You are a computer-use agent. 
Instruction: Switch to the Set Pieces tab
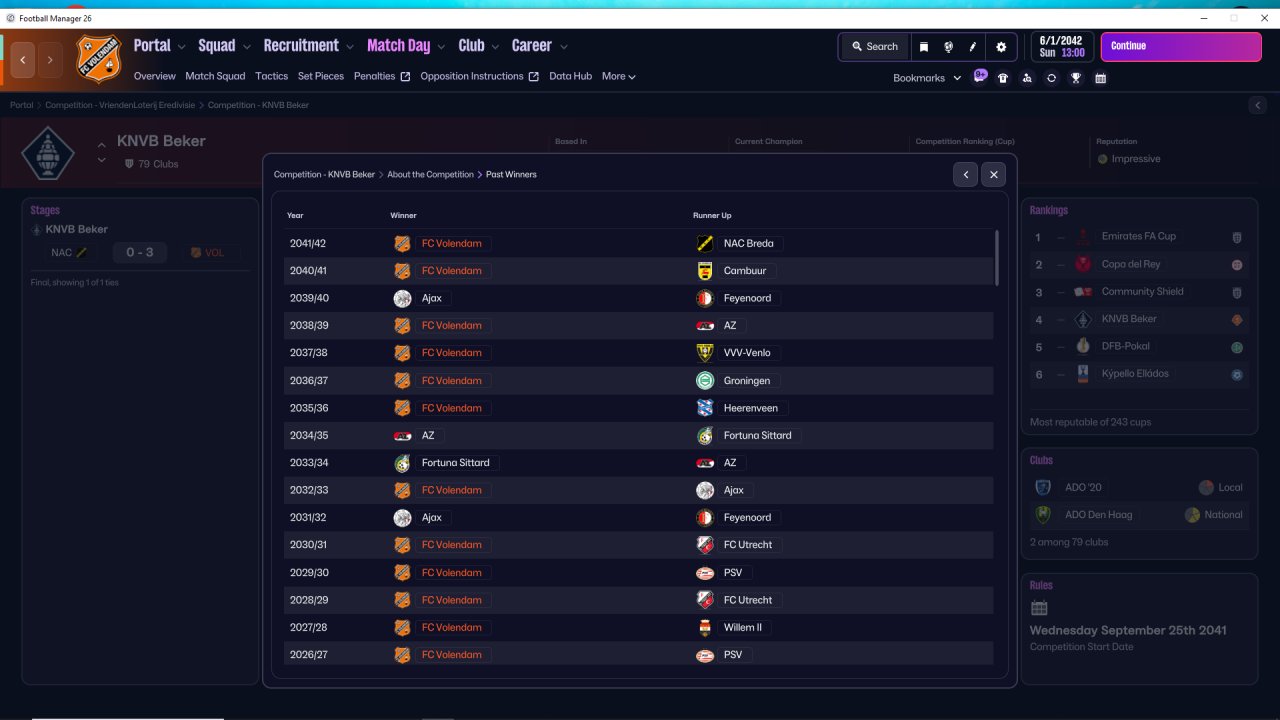[321, 76]
